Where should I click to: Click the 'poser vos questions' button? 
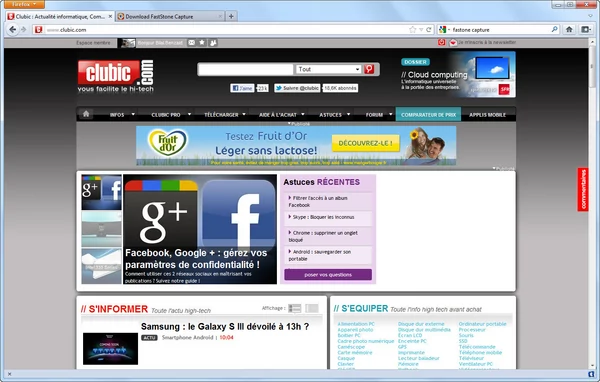click(x=328, y=274)
